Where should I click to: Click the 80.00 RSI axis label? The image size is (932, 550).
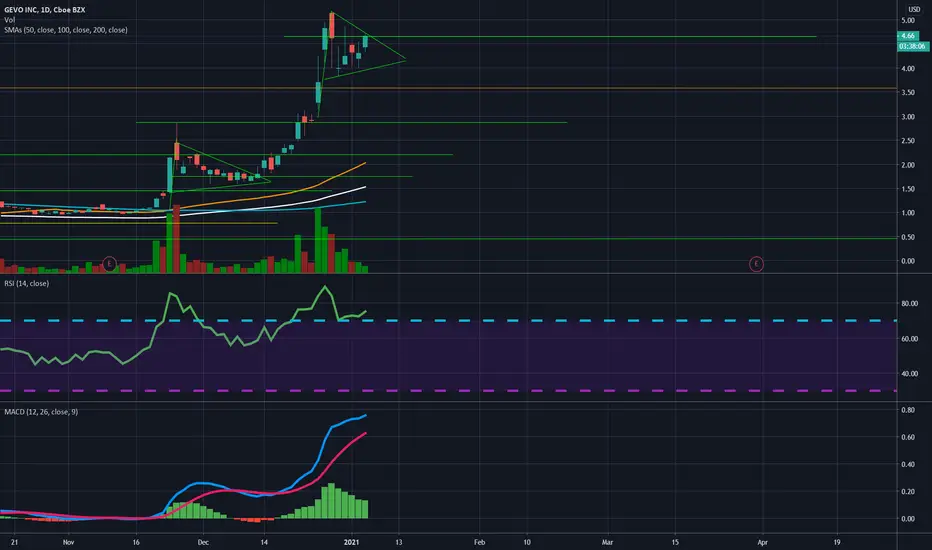(909, 303)
